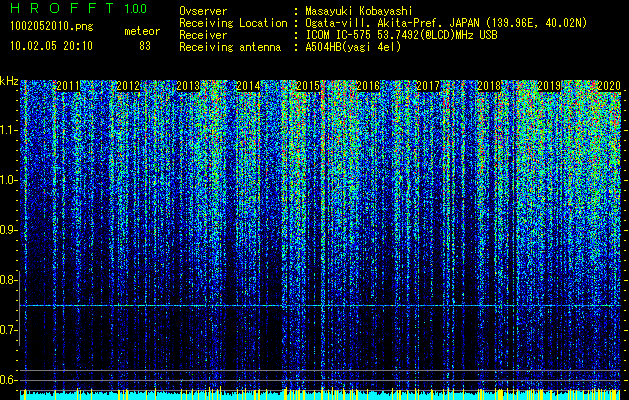
Task: Click the observer name Masayuki Kobayashi
Action: click(359, 11)
